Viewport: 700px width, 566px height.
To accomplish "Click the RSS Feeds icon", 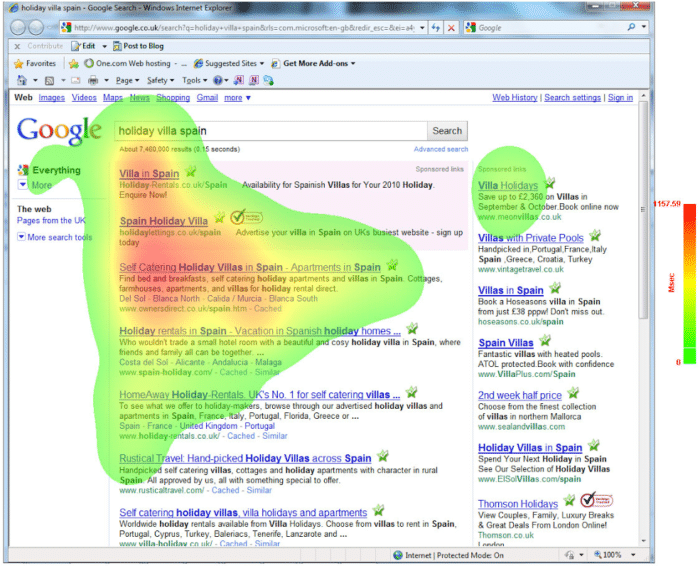I will click(x=50, y=81).
